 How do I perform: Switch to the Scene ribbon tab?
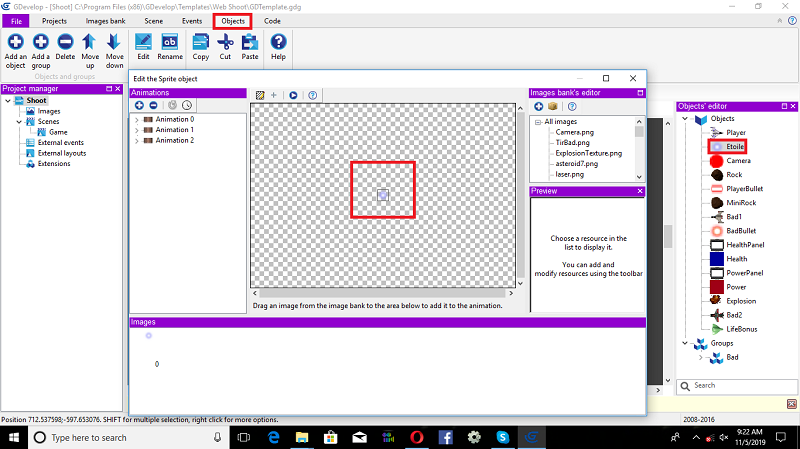(154, 21)
